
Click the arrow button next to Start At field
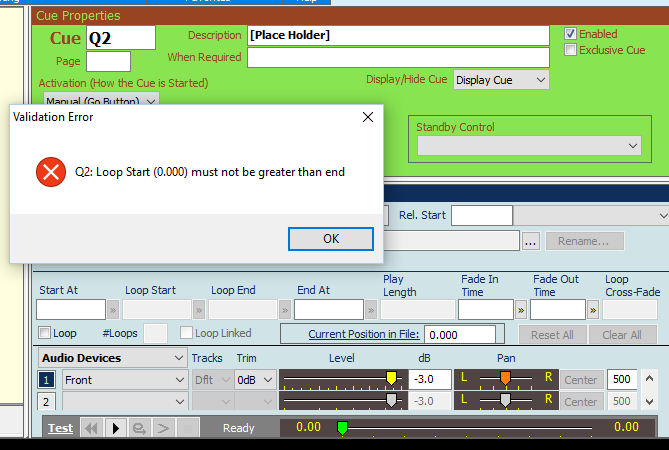(113, 309)
